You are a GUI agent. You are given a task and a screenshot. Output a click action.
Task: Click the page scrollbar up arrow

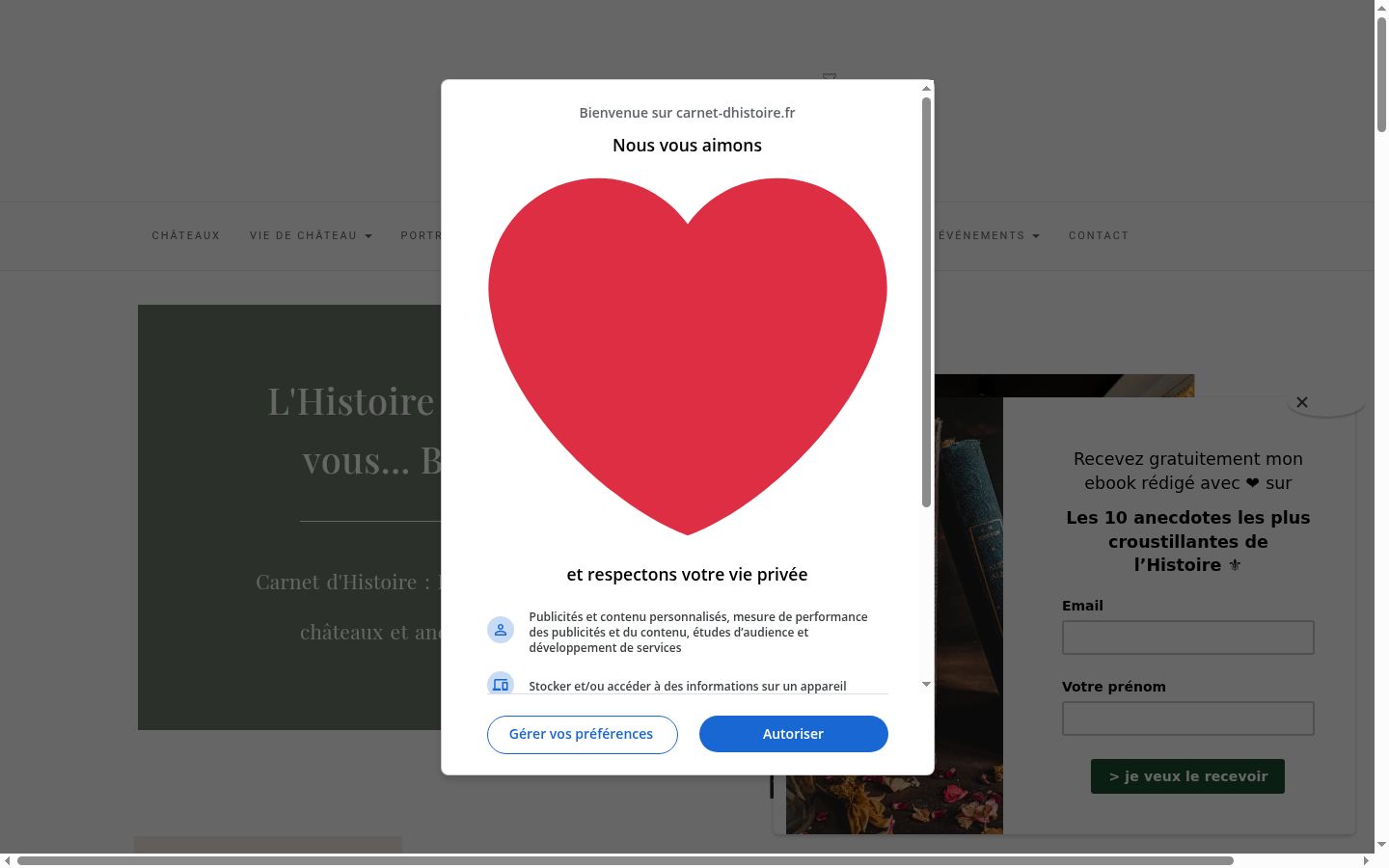[x=1381, y=7]
